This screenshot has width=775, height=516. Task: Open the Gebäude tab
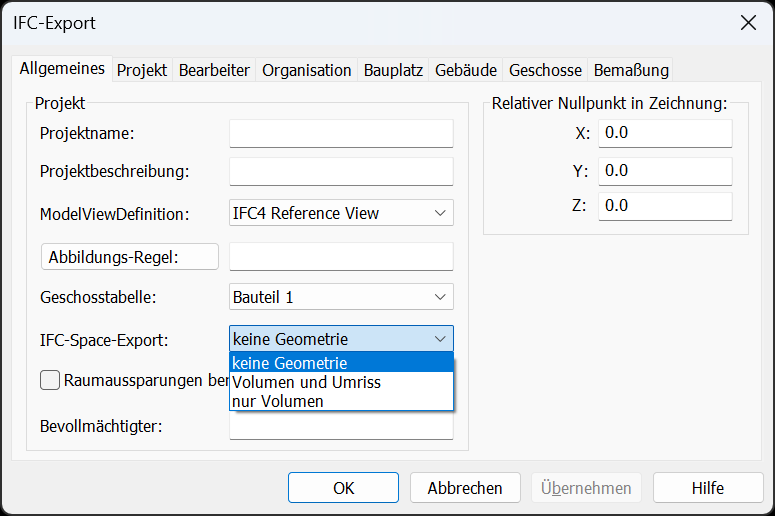coord(466,70)
